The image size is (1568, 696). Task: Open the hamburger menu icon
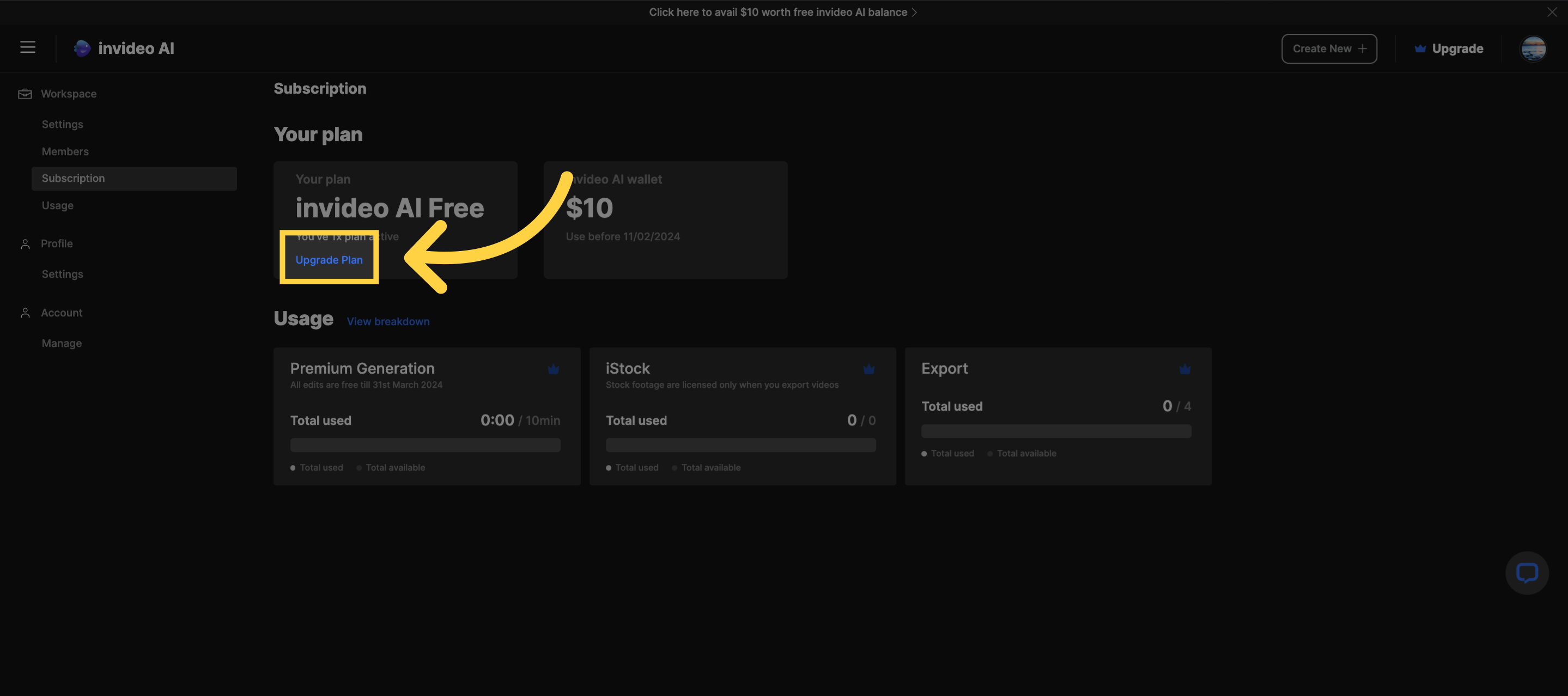pyautogui.click(x=27, y=47)
